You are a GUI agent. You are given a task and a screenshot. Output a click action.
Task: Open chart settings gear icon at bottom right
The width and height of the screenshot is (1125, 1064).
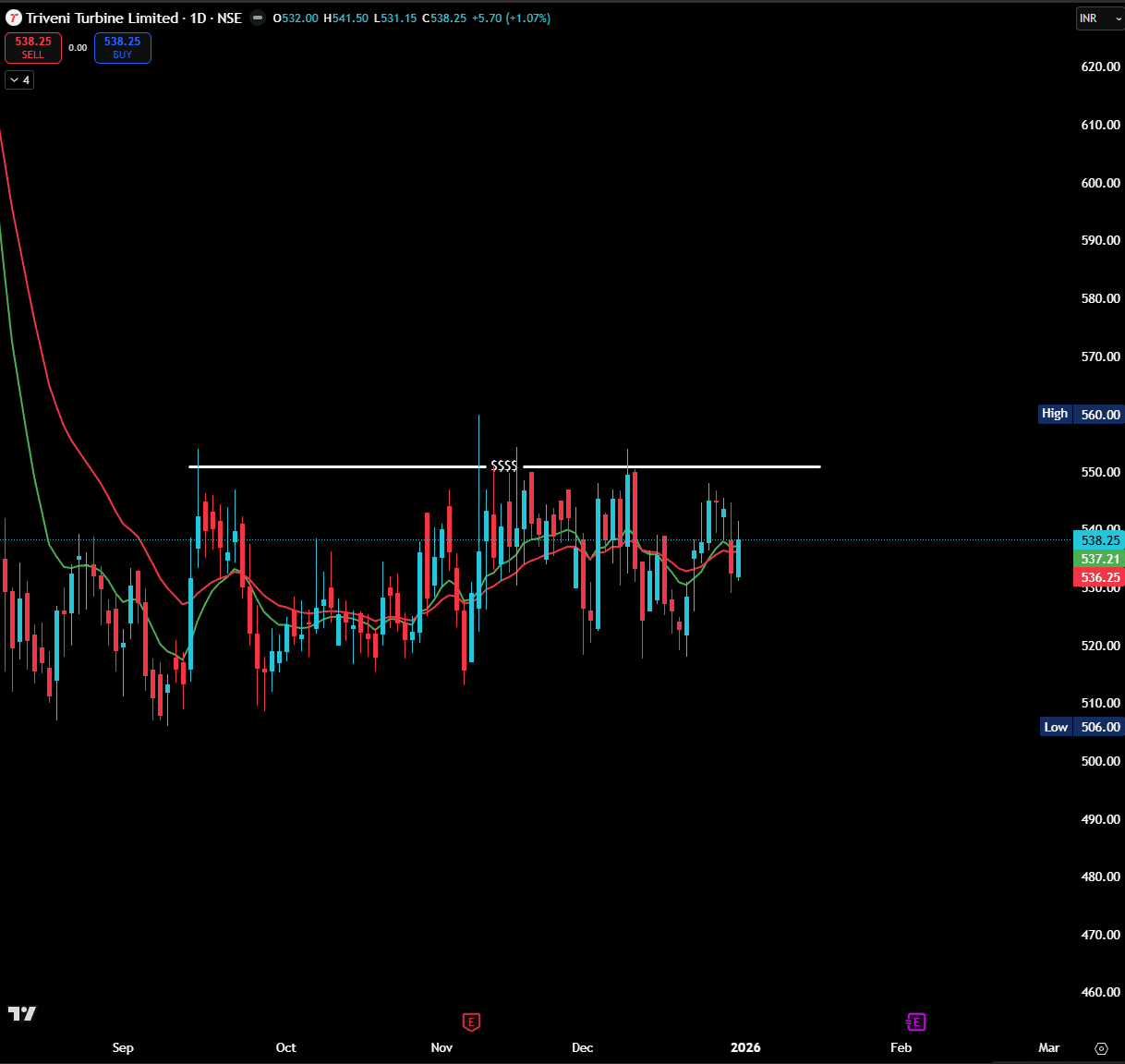(1101, 1048)
